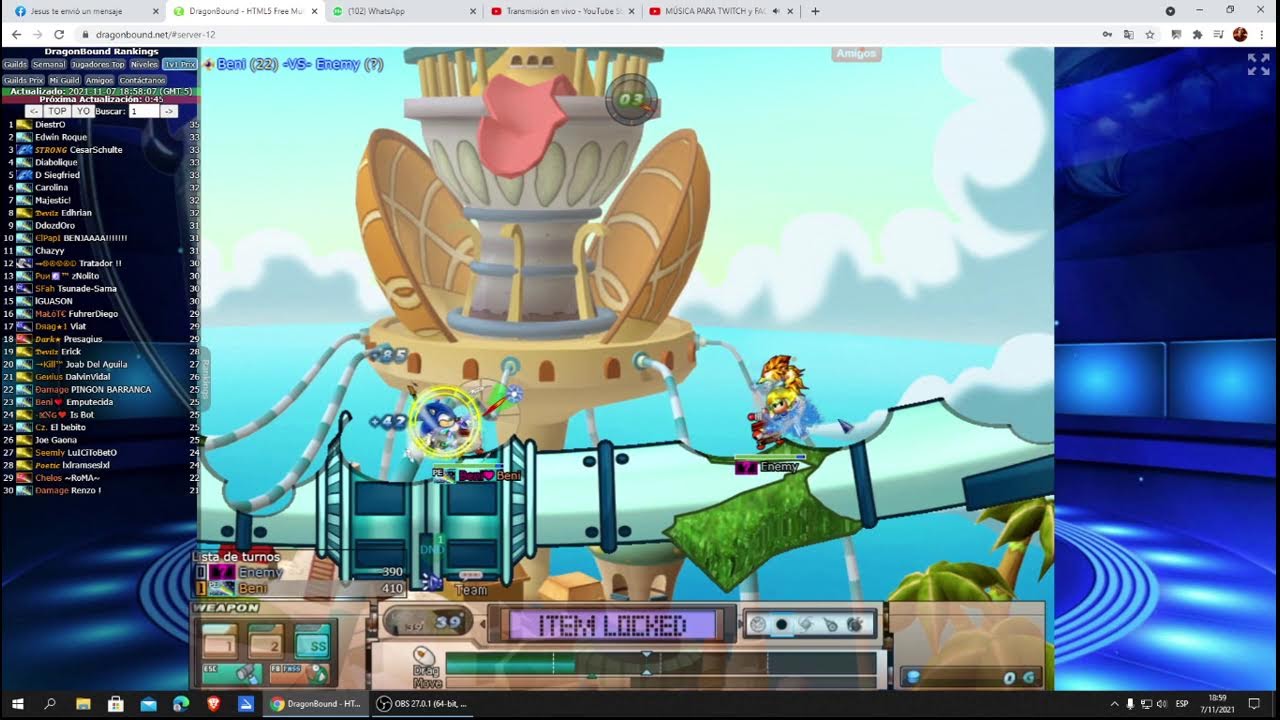Click the Beni row in turn list
The width and height of the screenshot is (1280, 720).
tap(300, 589)
